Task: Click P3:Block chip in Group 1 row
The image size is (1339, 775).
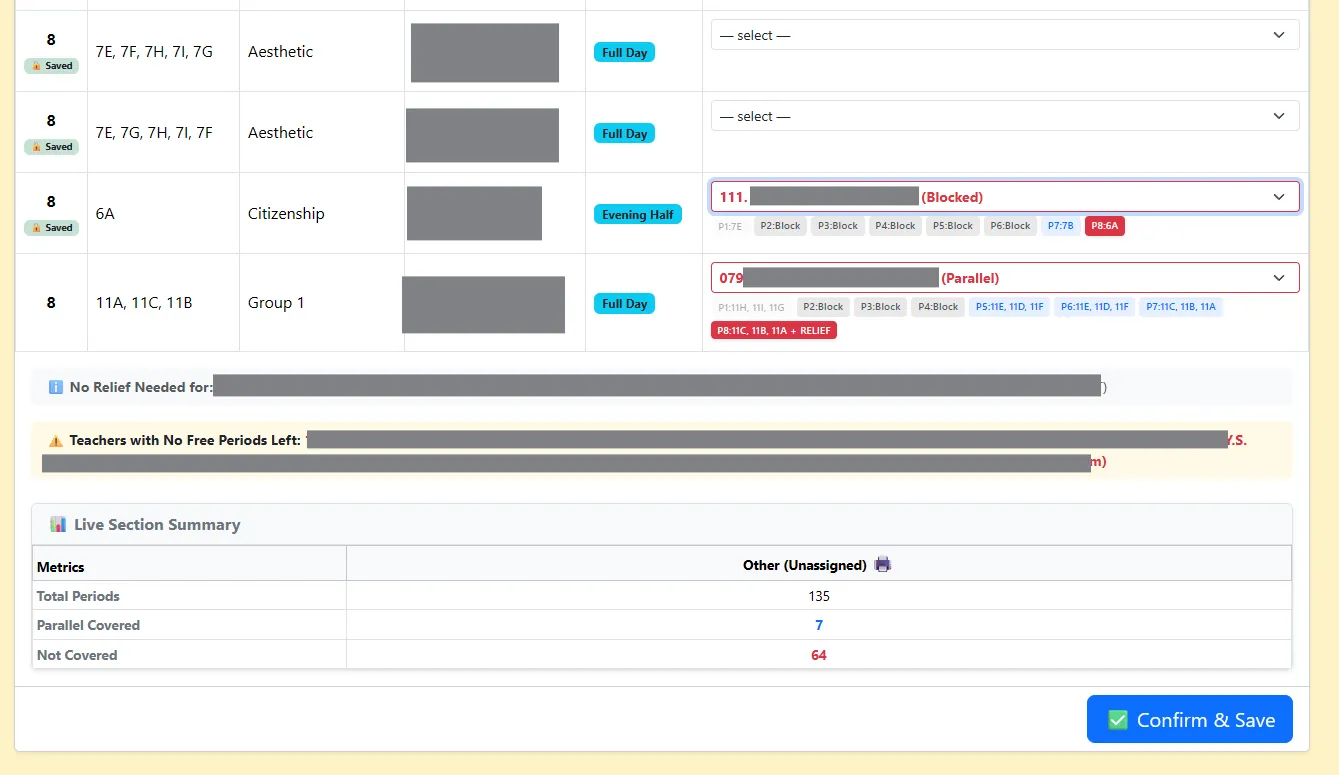Action: (x=880, y=307)
